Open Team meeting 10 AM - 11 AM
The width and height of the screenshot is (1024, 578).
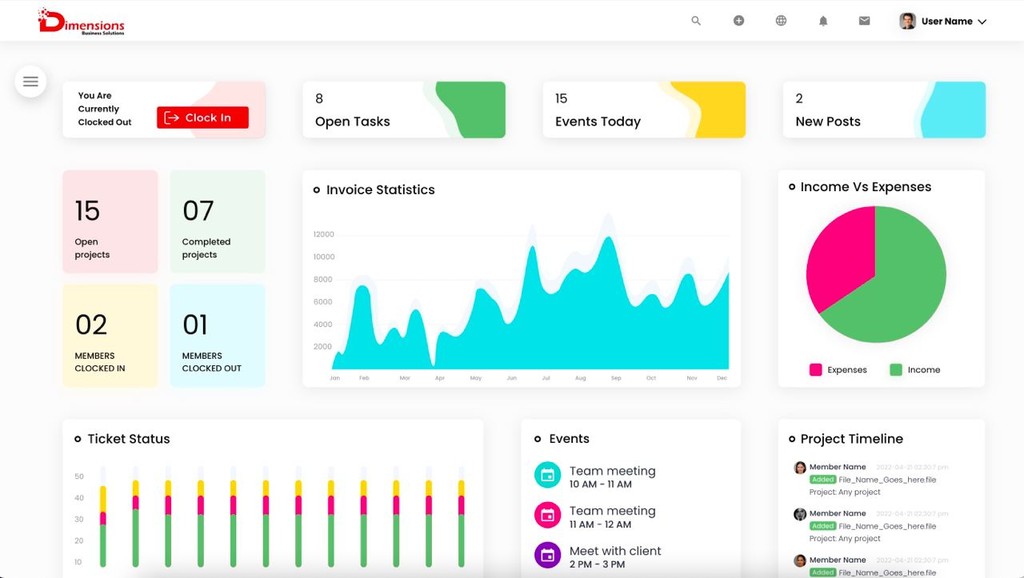point(612,477)
